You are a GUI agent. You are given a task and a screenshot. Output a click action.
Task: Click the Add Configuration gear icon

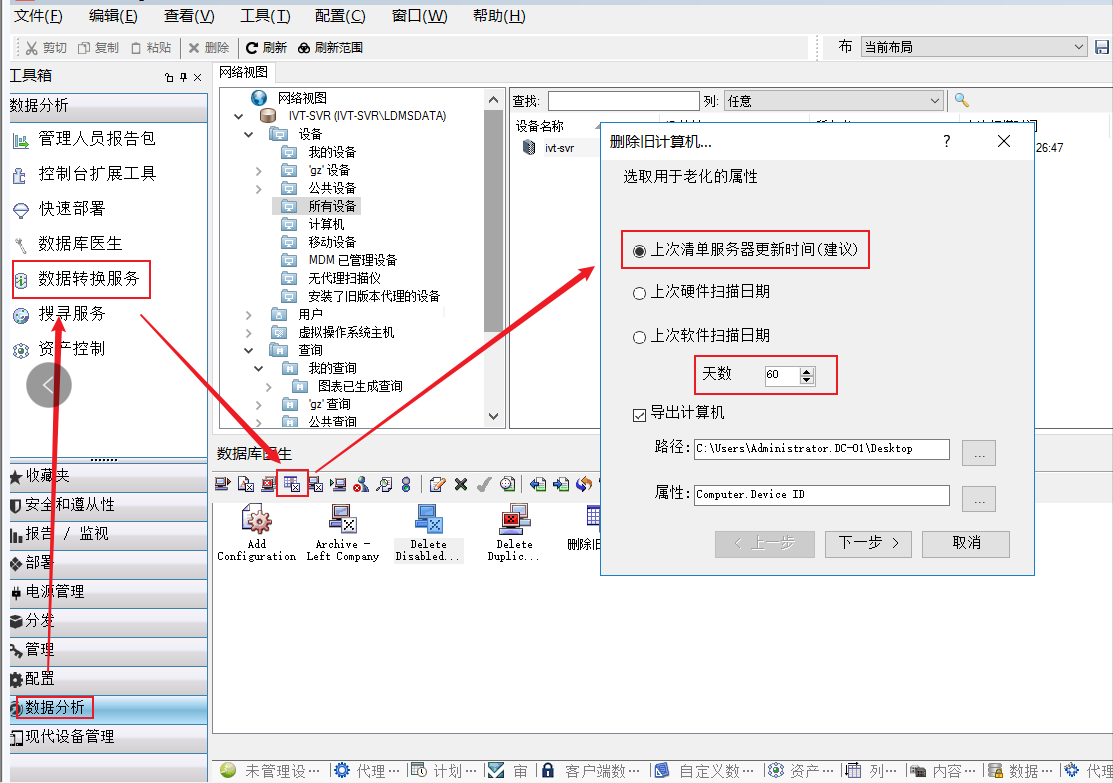(x=257, y=521)
